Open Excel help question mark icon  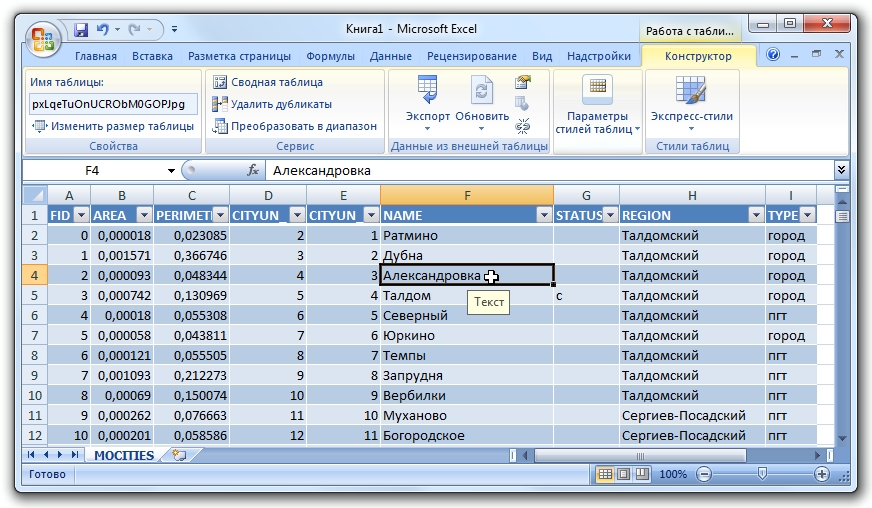(x=773, y=56)
